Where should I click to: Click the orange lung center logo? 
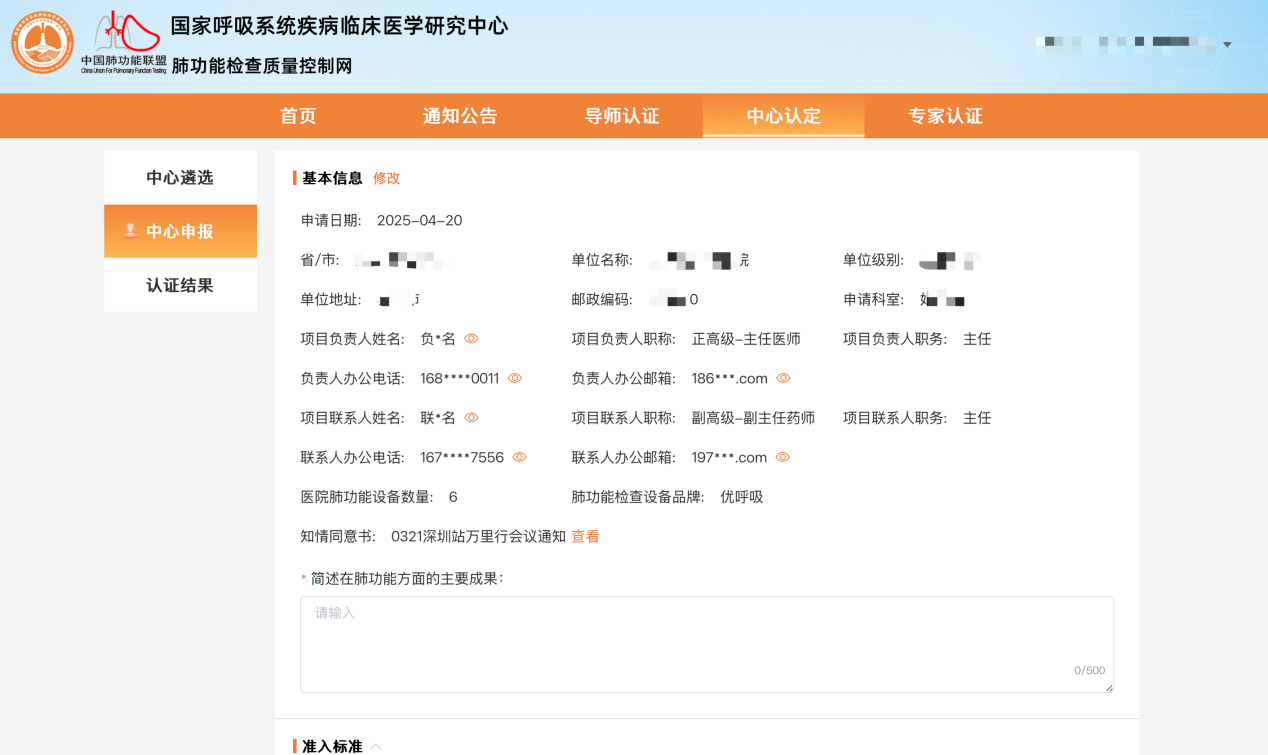point(42,43)
